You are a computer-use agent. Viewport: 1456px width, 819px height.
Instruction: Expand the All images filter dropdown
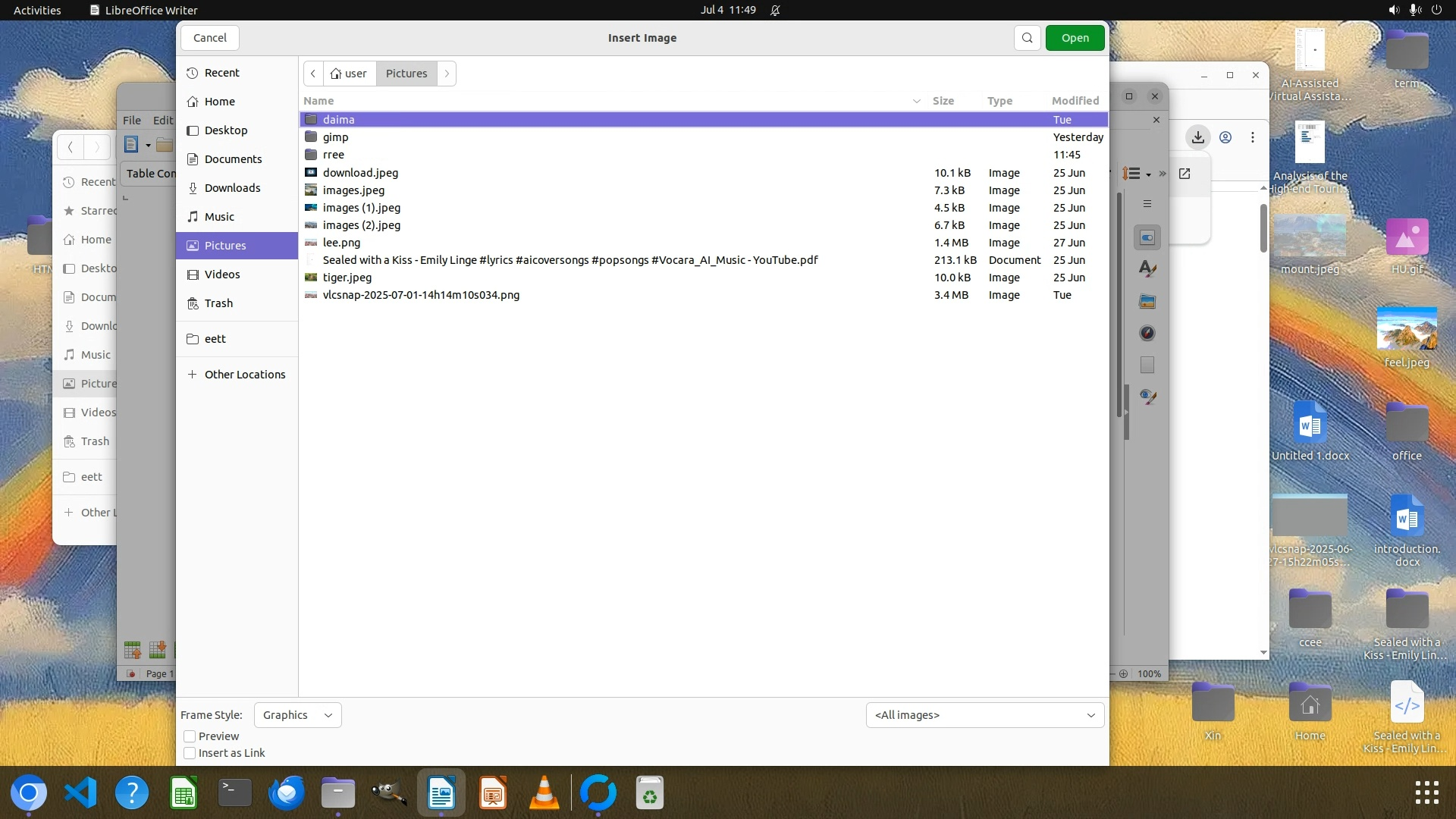tap(984, 715)
